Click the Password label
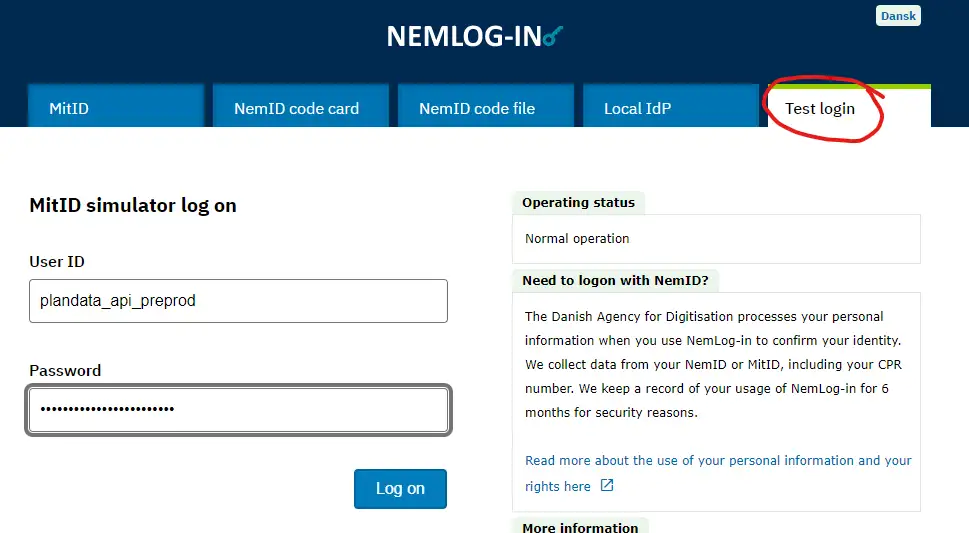Image resolution: width=969 pixels, height=533 pixels. pos(65,371)
